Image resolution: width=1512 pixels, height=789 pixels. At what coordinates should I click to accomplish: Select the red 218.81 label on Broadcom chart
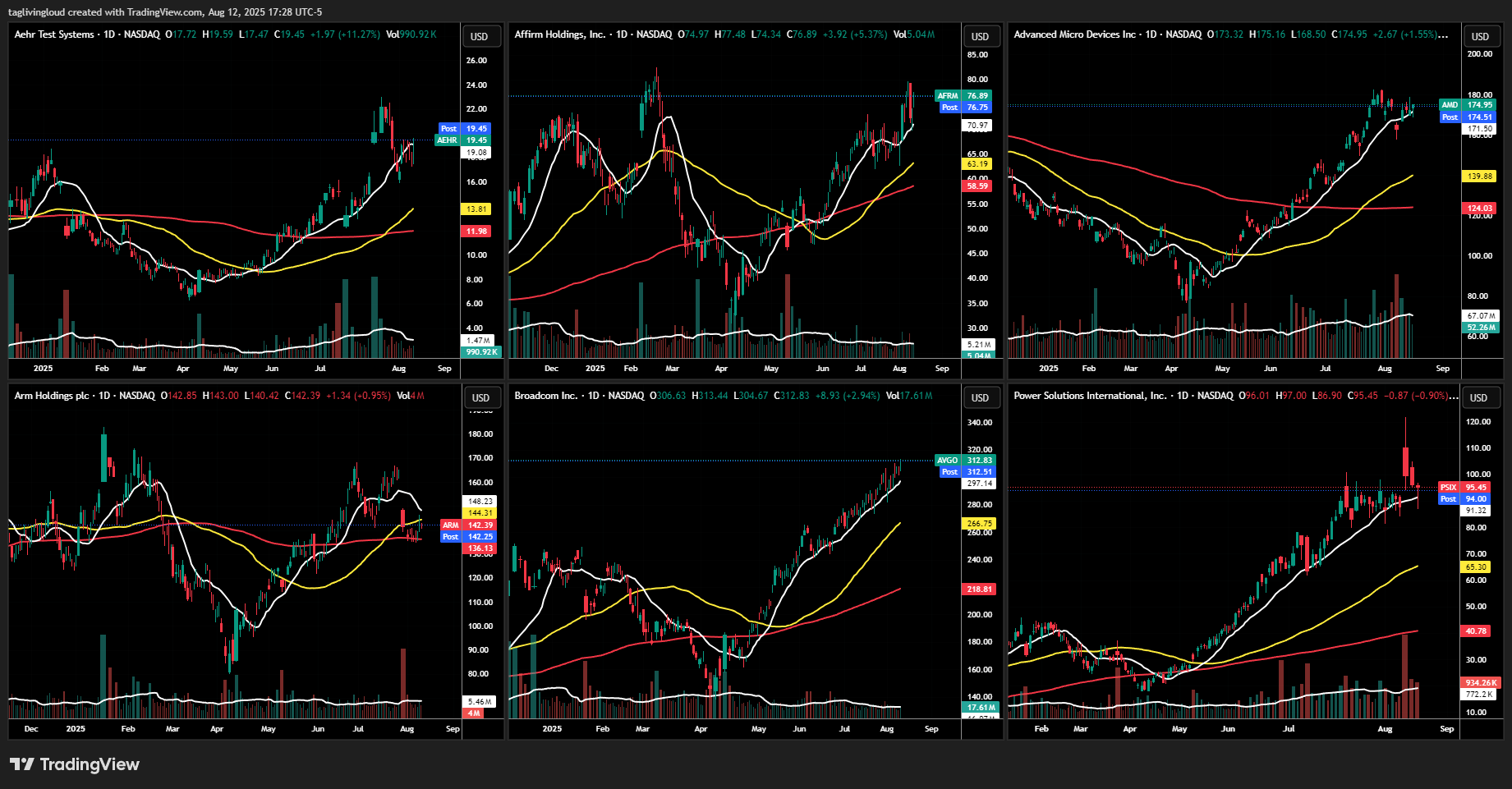pos(980,589)
